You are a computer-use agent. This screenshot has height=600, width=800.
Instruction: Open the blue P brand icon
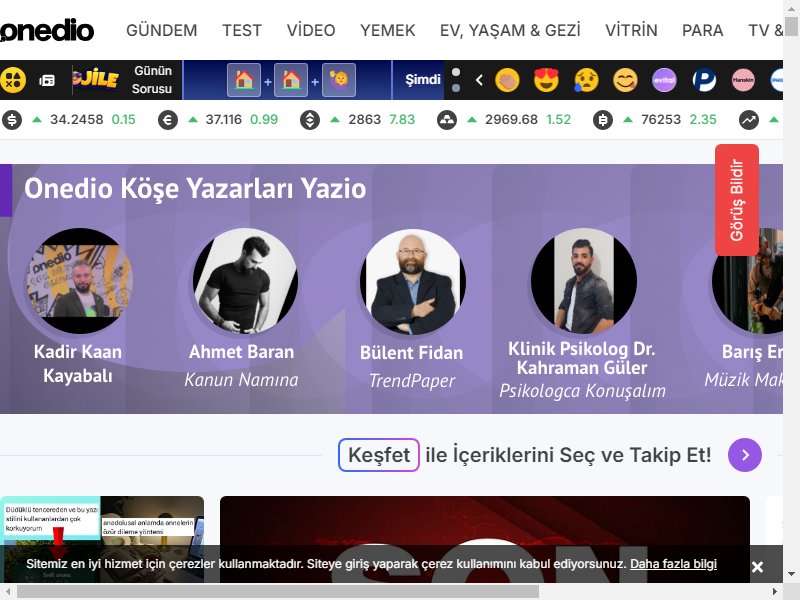tap(704, 80)
